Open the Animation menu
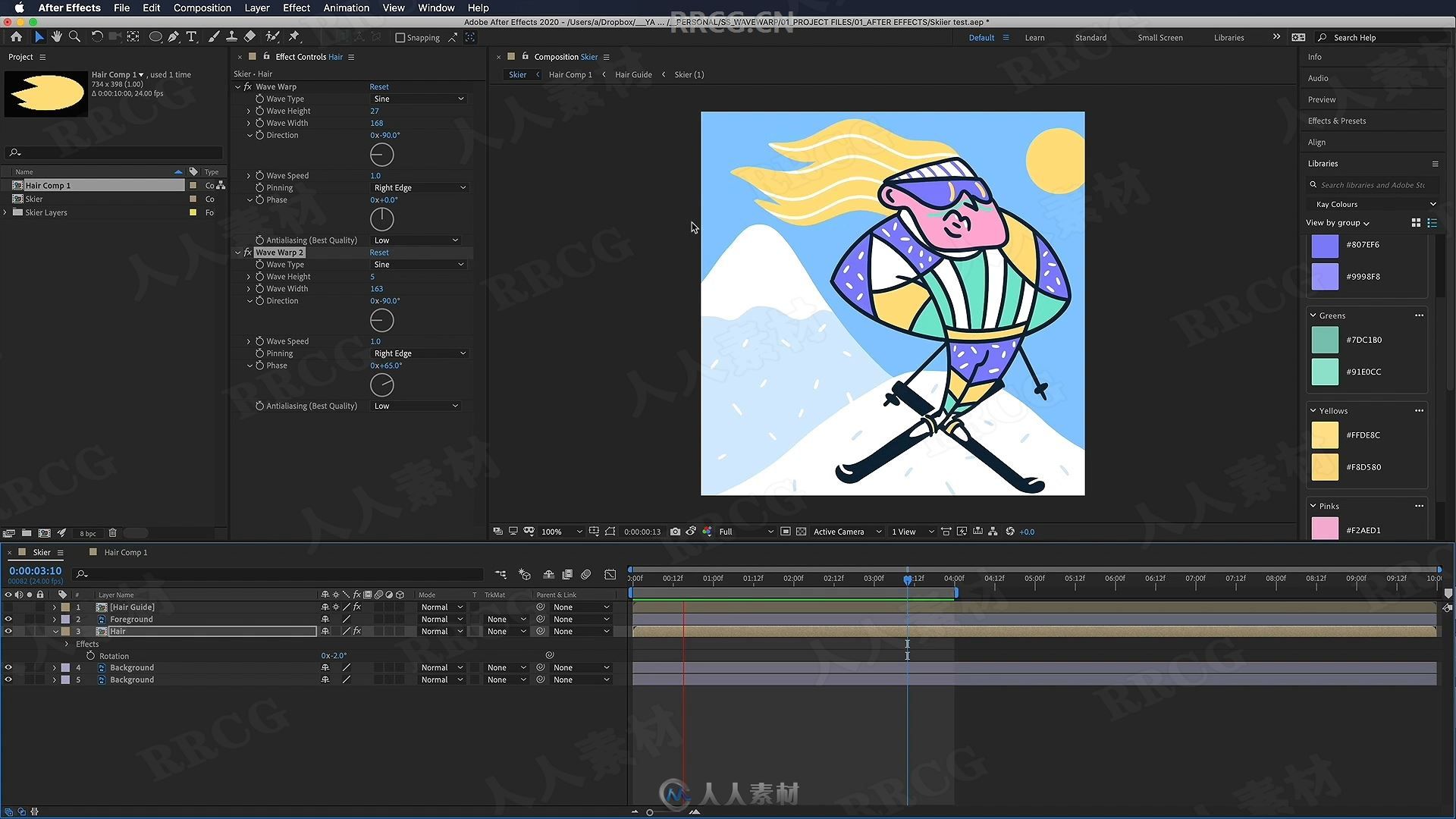Viewport: 1456px width, 819px height. click(x=346, y=8)
